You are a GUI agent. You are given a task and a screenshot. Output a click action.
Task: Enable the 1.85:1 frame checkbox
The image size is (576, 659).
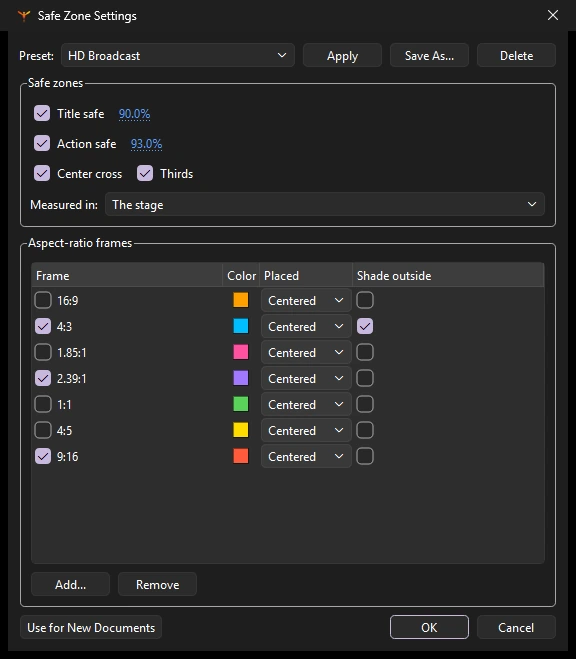tap(43, 352)
